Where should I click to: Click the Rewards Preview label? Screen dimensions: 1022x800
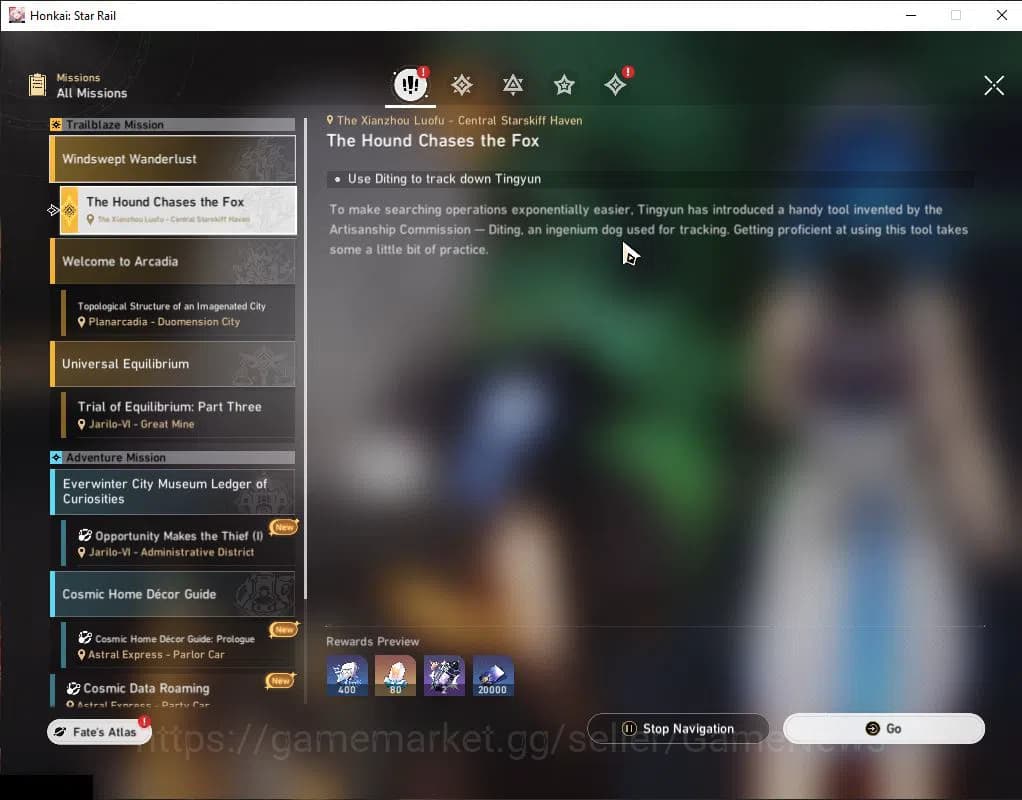[372, 642]
